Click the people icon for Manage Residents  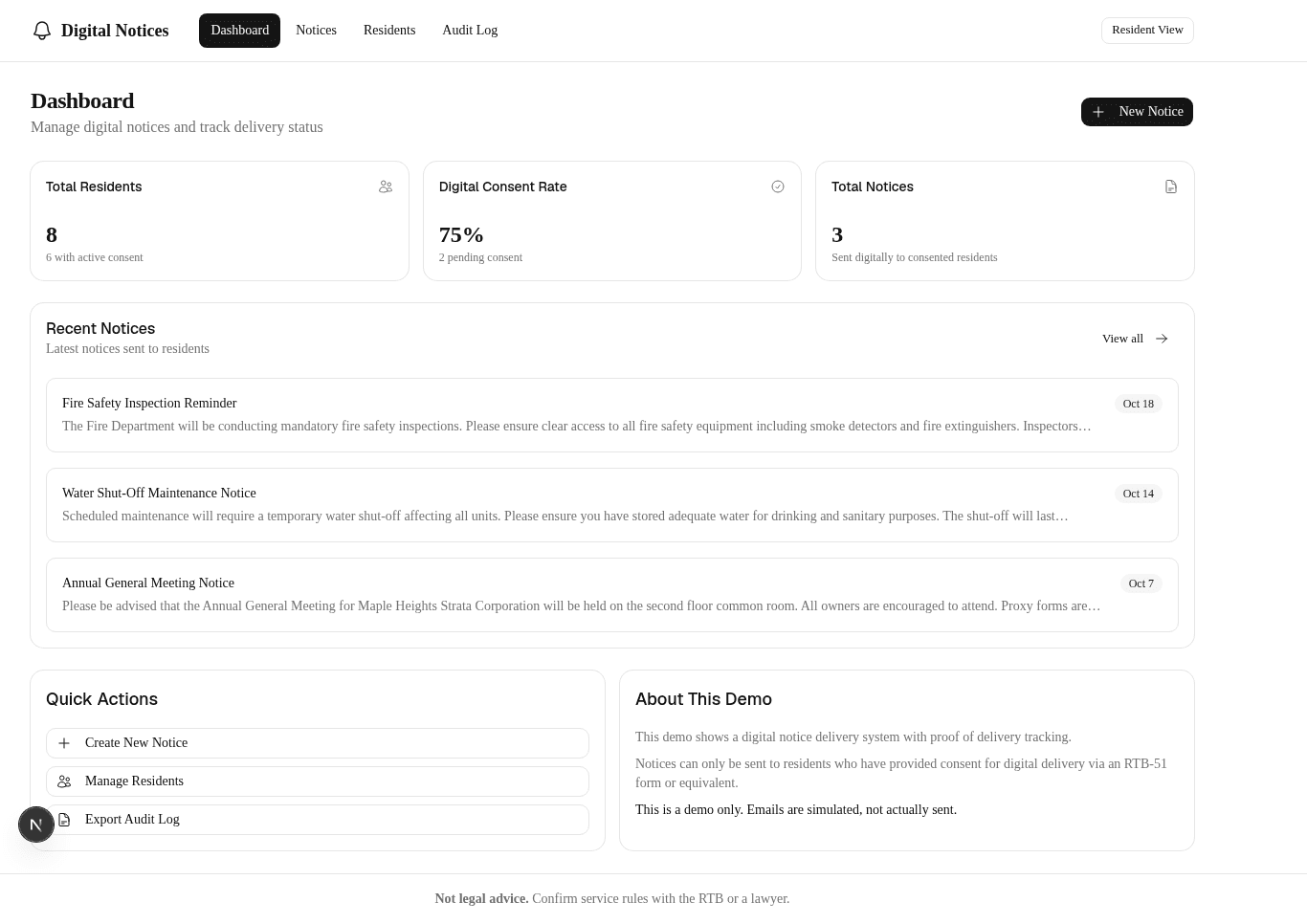[64, 781]
